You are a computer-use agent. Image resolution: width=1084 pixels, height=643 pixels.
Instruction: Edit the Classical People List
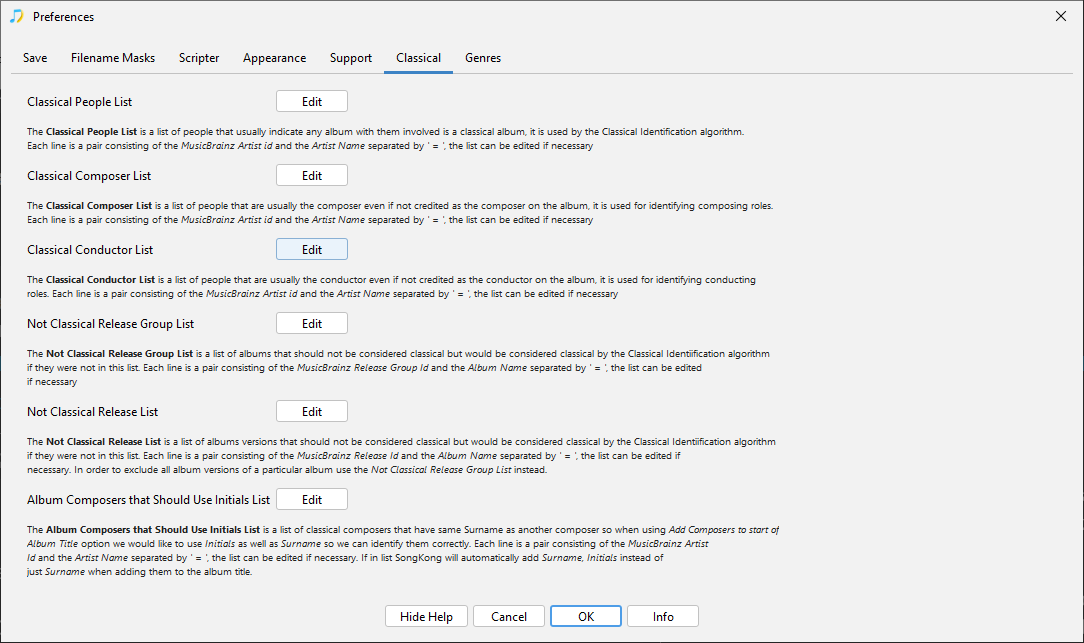[x=312, y=102]
